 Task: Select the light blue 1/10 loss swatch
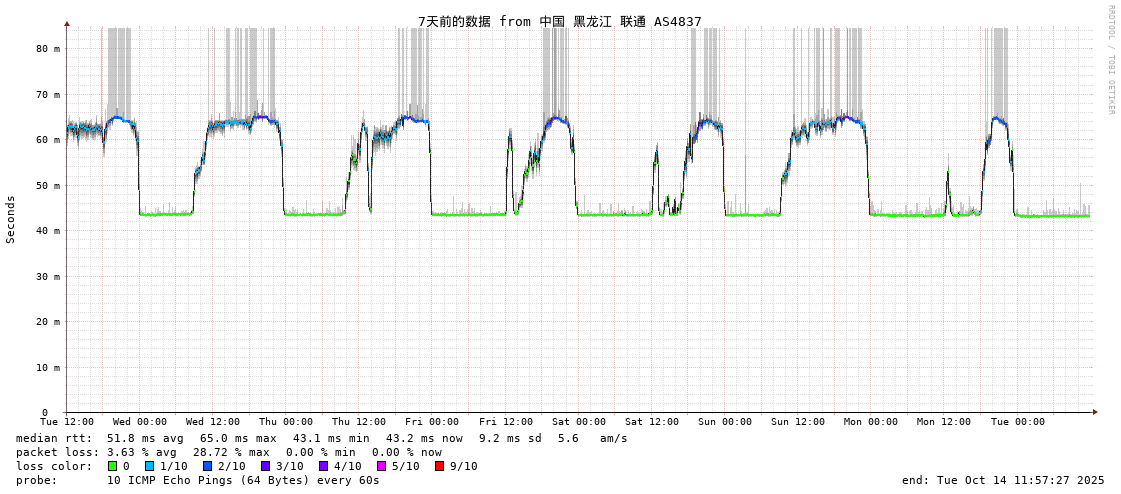149,466
